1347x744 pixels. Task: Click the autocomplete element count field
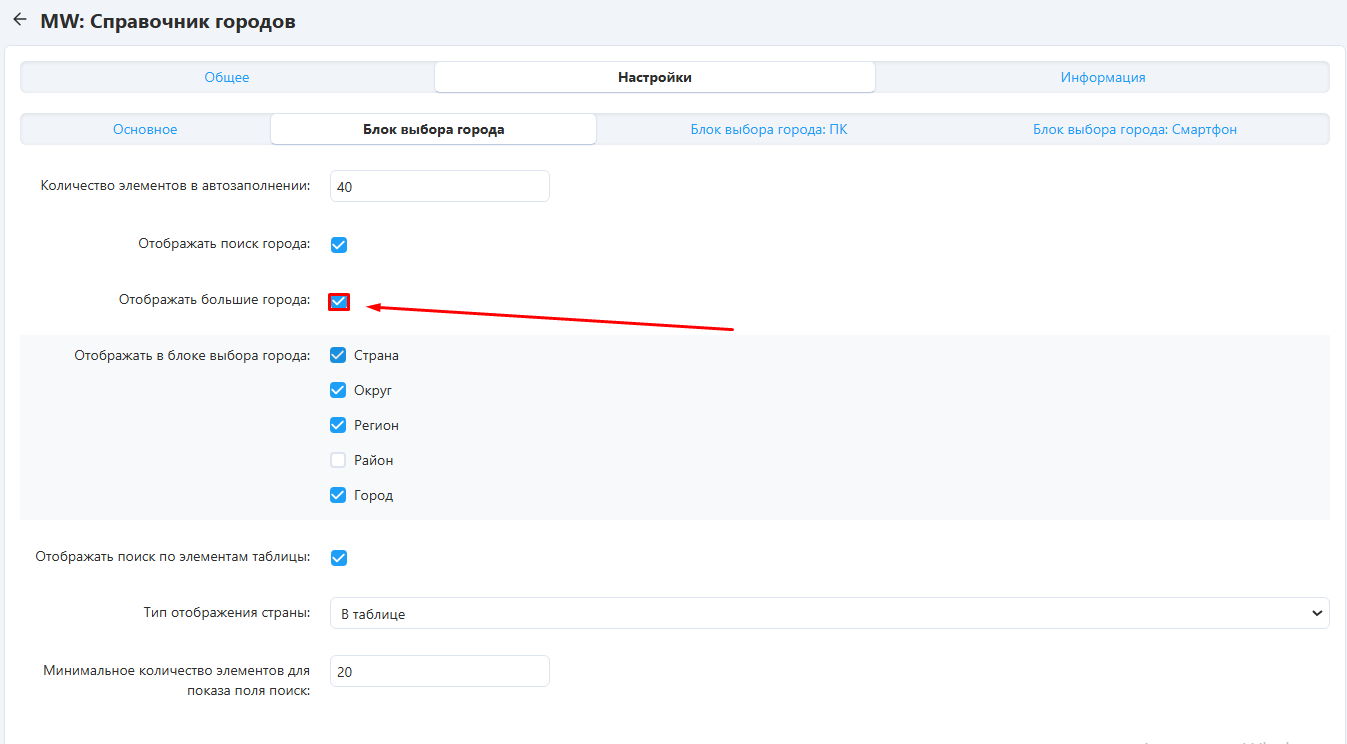(x=439, y=186)
